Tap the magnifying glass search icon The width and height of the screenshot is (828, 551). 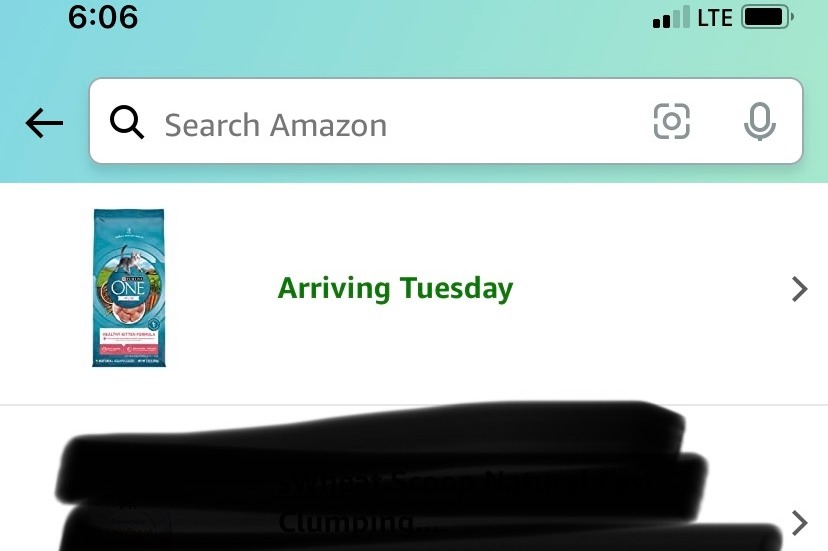tap(127, 122)
